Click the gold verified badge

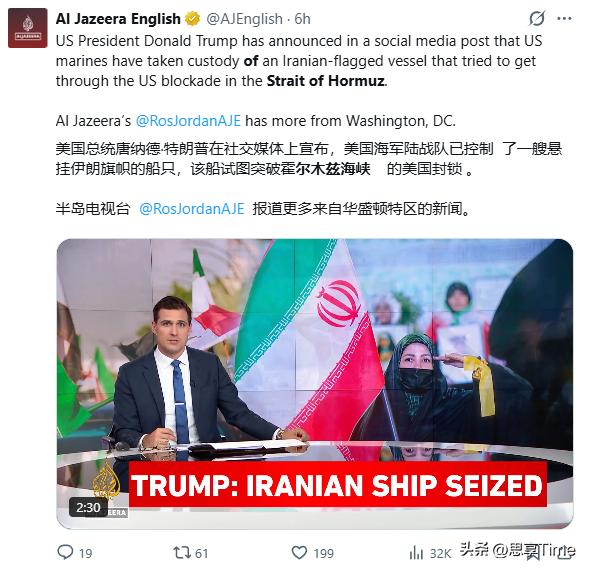[x=192, y=19]
